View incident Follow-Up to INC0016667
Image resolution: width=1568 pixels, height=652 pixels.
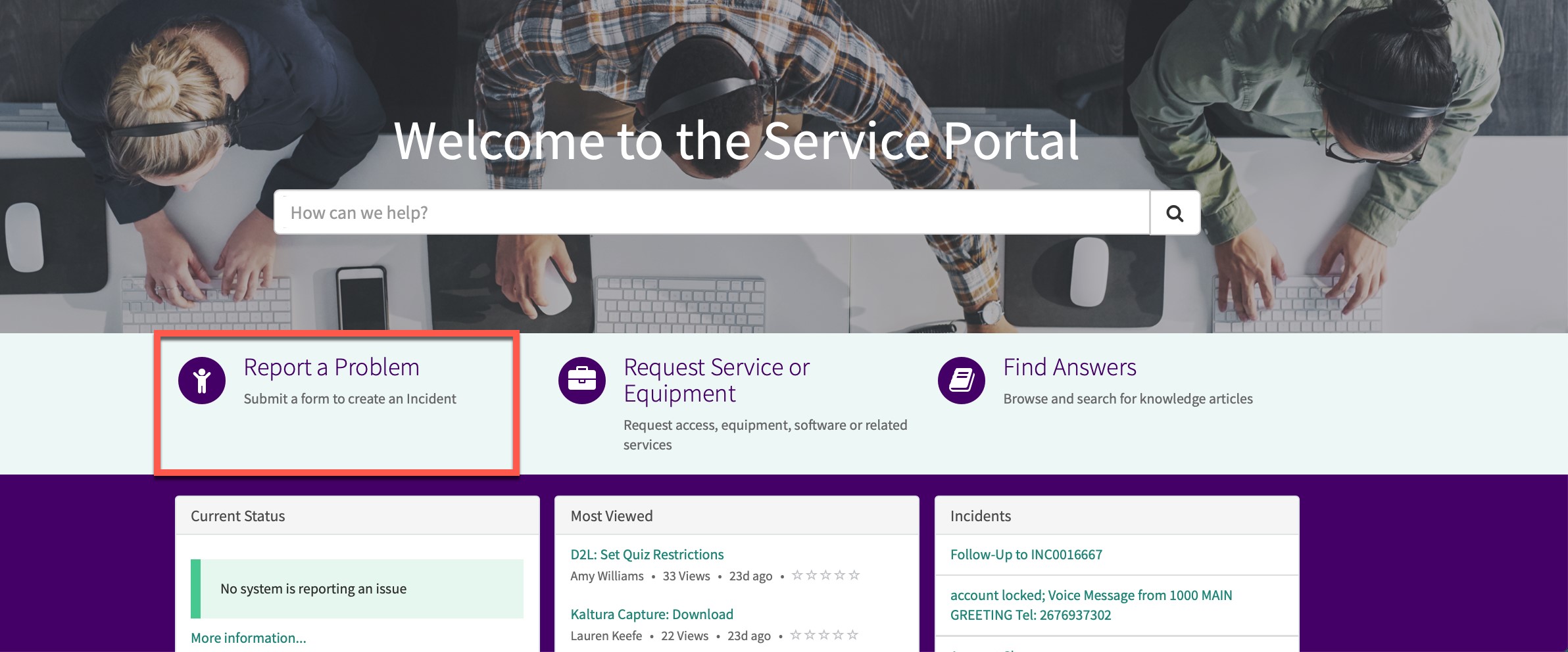pyautogui.click(x=1026, y=555)
